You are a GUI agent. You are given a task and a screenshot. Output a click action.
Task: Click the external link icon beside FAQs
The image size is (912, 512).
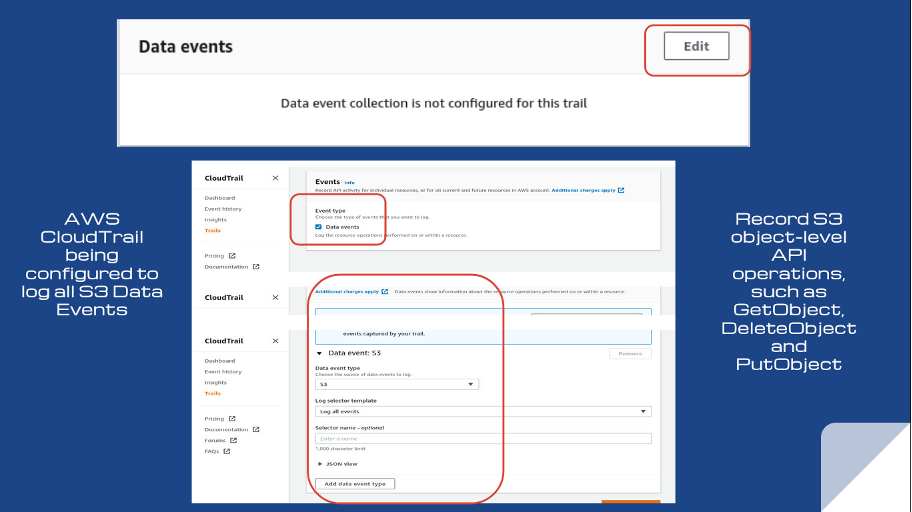227,451
